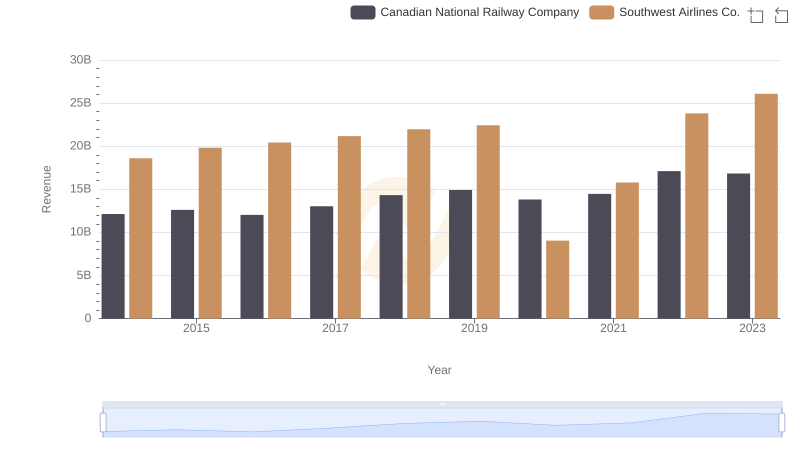Click the Canadian National Railway bar for 2023
Viewport: 800px width, 461px height.
tap(738, 246)
